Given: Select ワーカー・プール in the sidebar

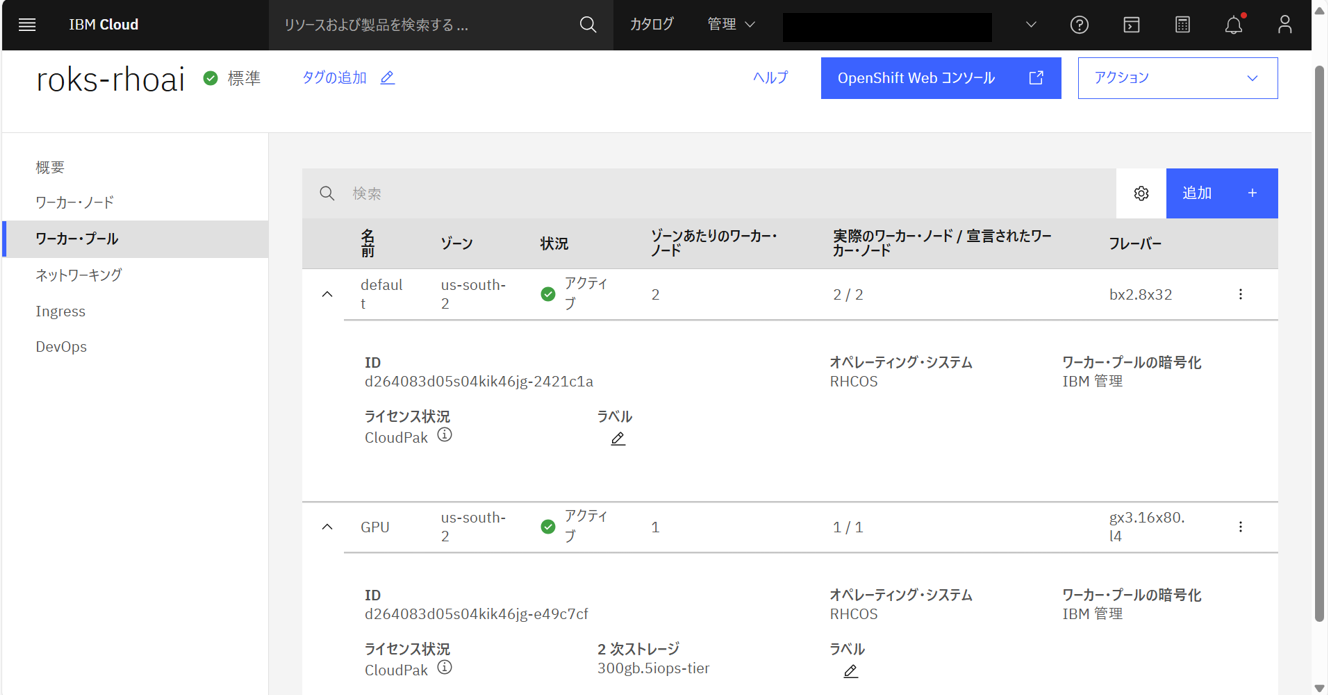Looking at the screenshot, I should 135,239.
